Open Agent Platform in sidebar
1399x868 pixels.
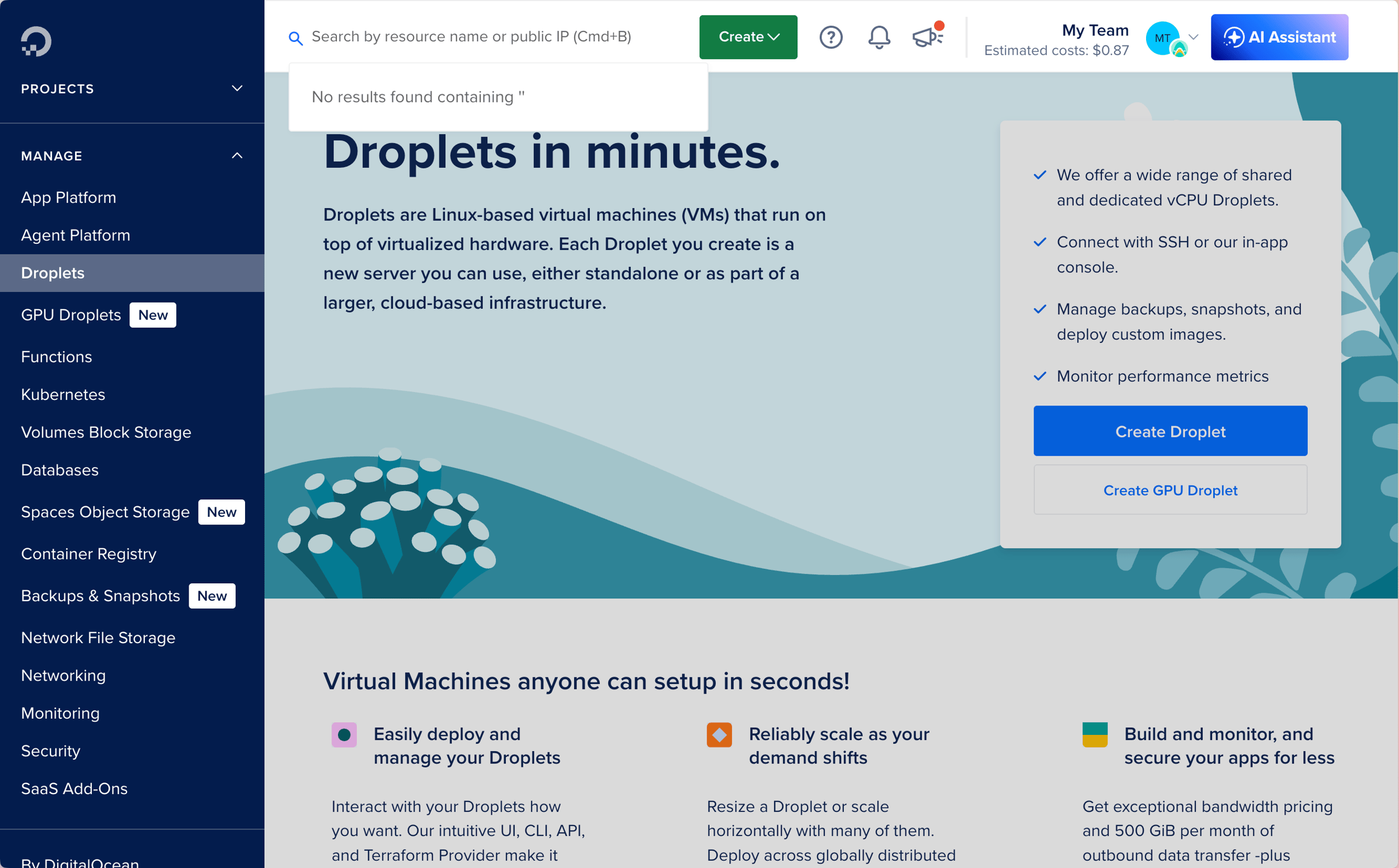(76, 235)
